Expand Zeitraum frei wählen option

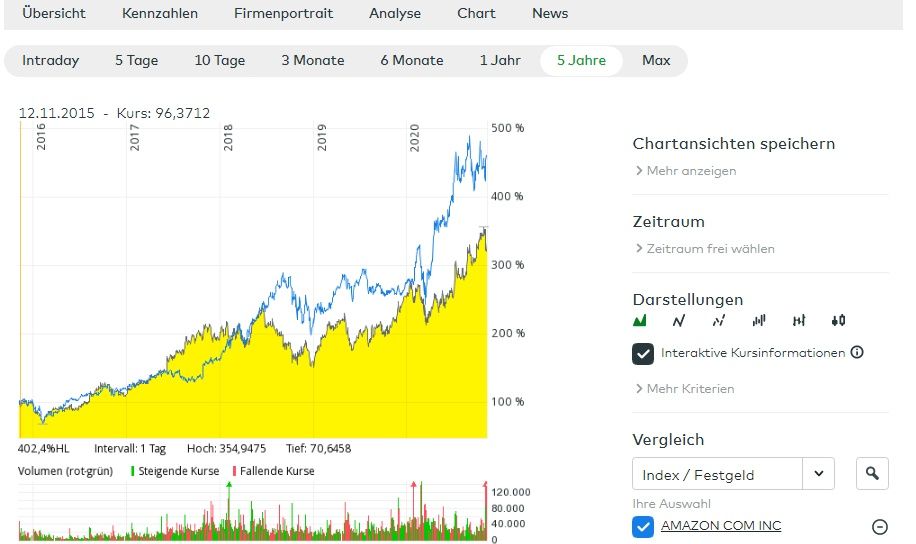click(x=705, y=249)
